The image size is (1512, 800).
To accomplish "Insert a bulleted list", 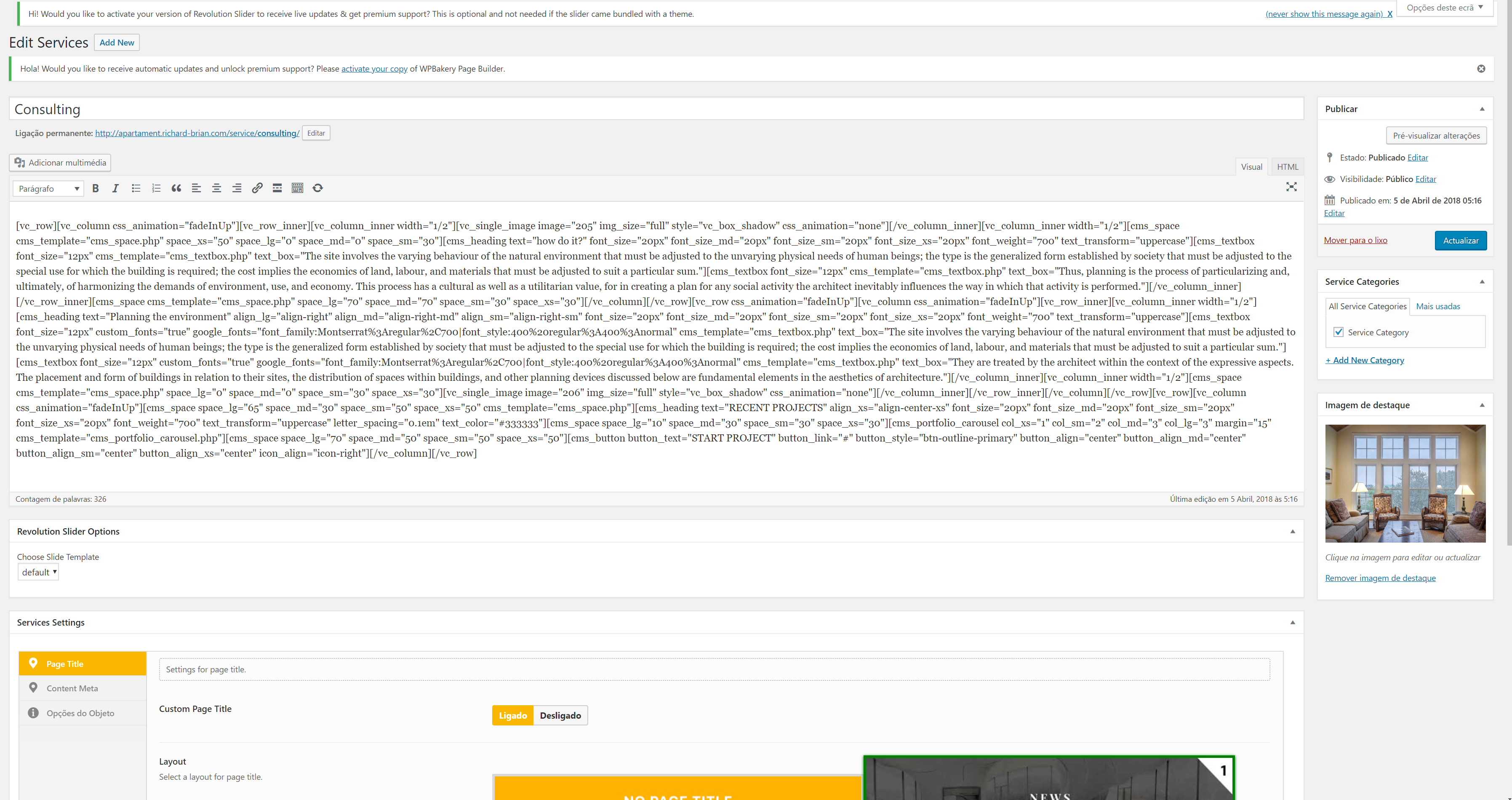I will (136, 188).
